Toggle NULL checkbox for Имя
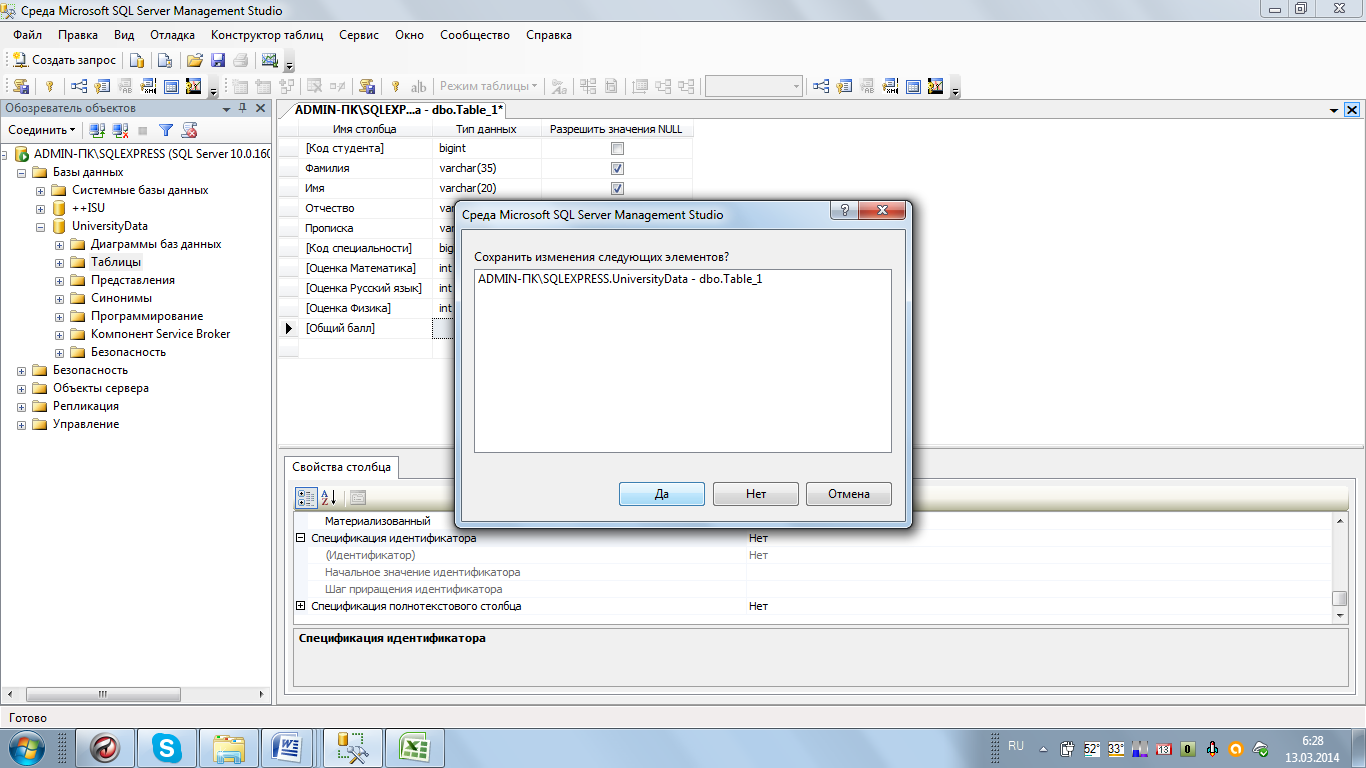Image resolution: width=1366 pixels, height=768 pixels. coord(617,188)
